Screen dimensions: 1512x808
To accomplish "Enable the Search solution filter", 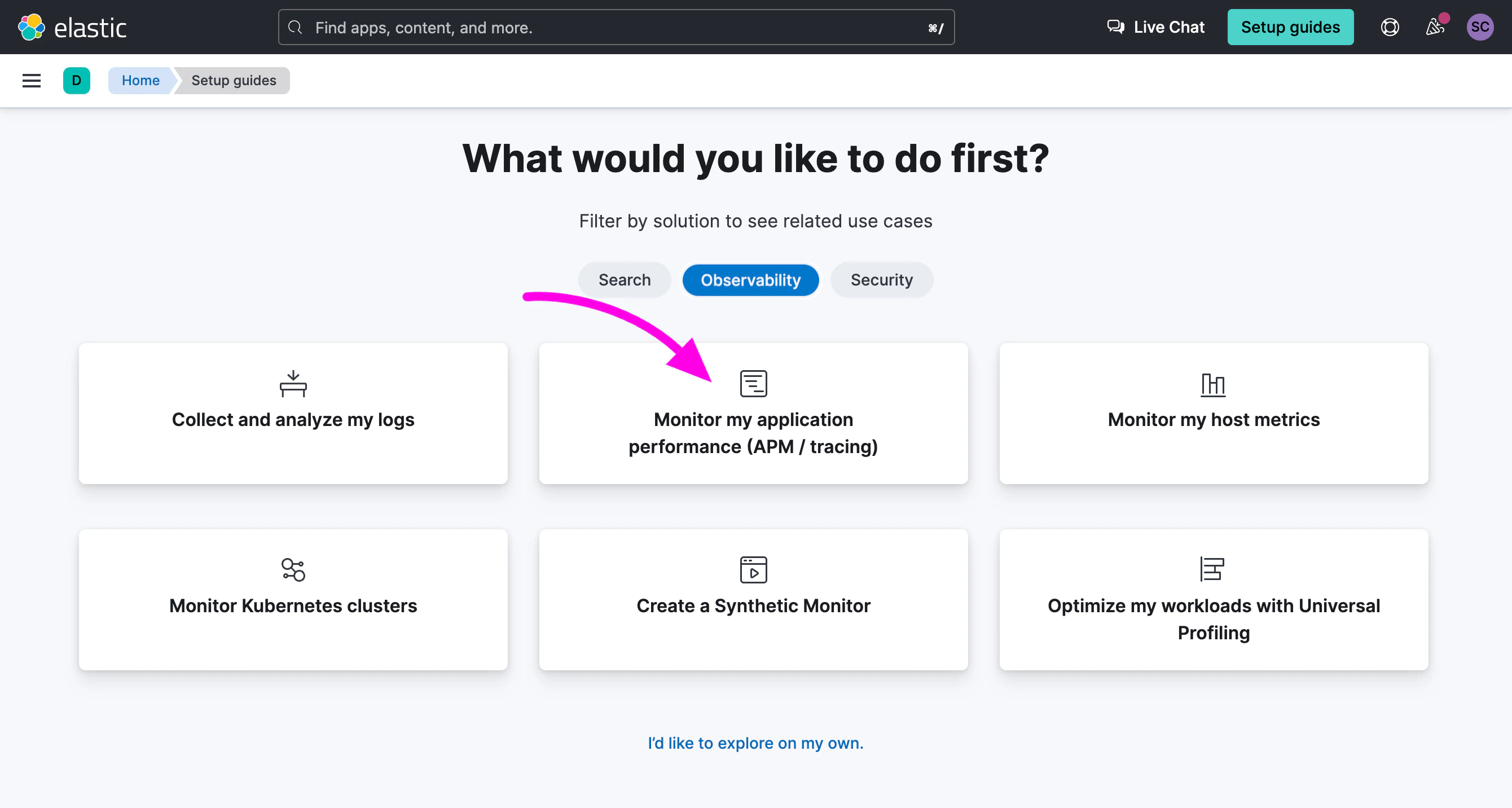I will [624, 279].
